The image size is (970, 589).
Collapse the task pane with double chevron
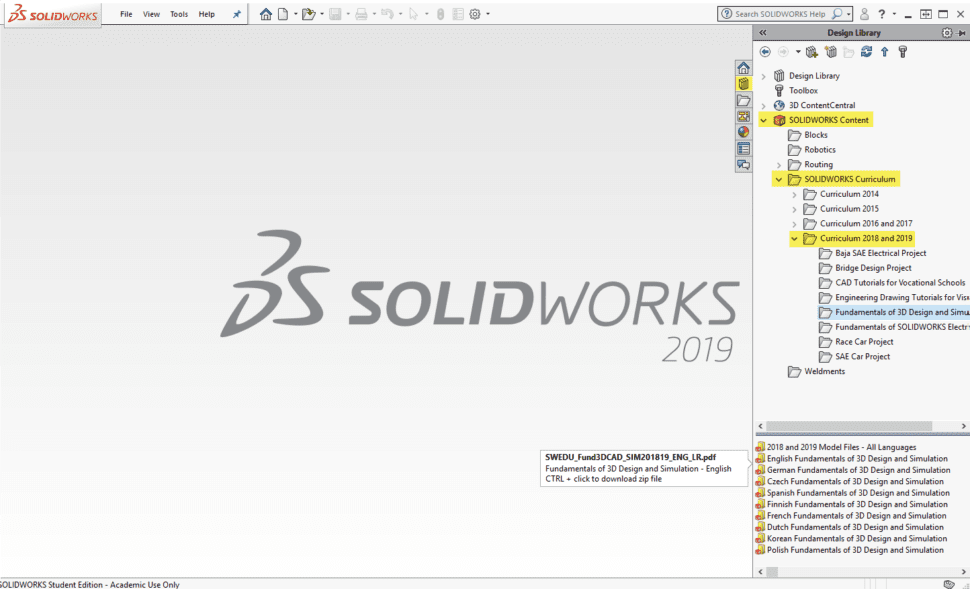pos(763,33)
